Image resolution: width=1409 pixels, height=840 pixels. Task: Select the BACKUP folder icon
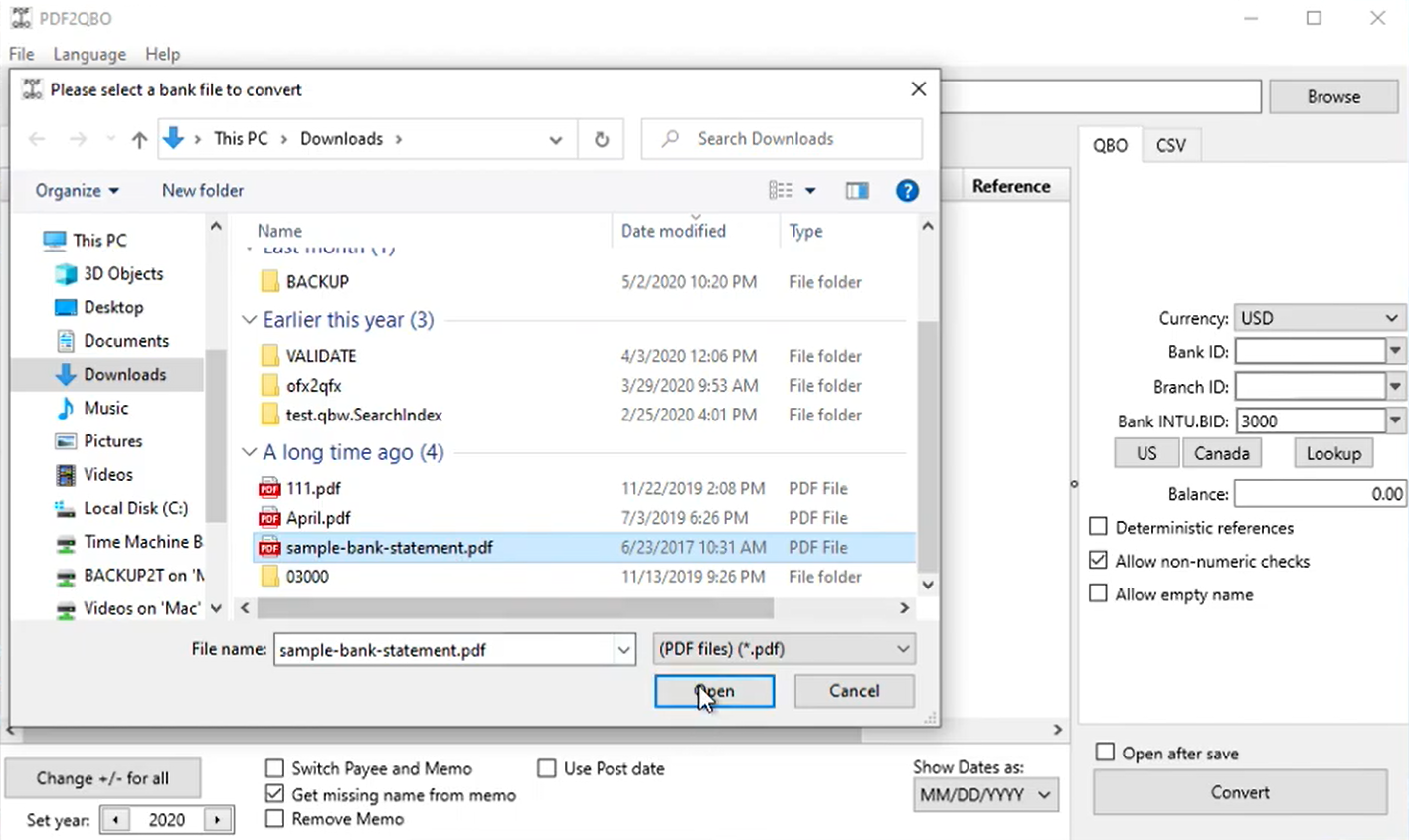(269, 282)
